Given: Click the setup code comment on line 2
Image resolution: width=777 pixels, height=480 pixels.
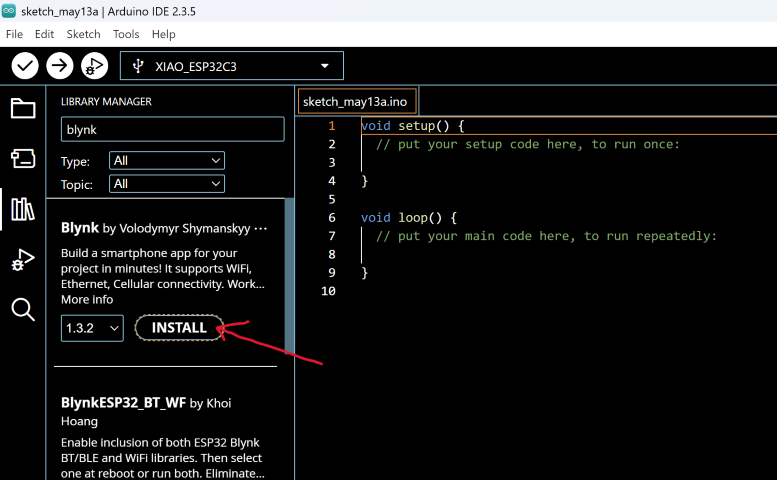Looking at the screenshot, I should [x=528, y=144].
